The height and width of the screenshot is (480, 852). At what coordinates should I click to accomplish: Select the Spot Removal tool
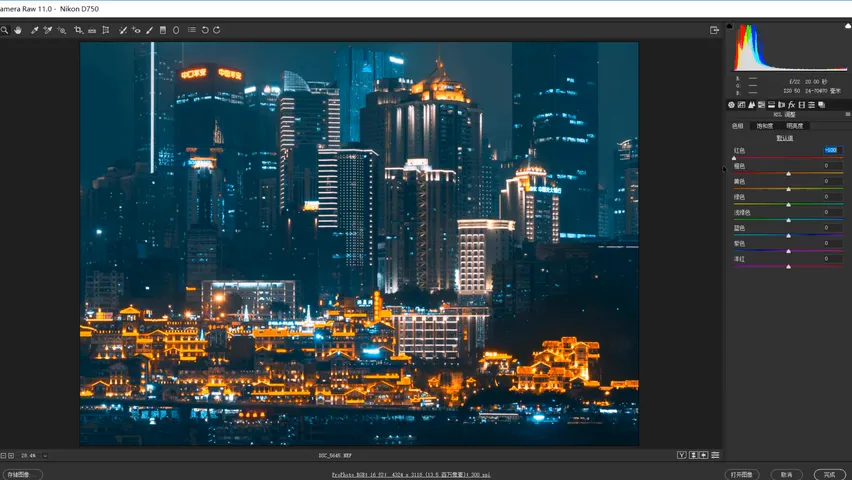point(123,30)
